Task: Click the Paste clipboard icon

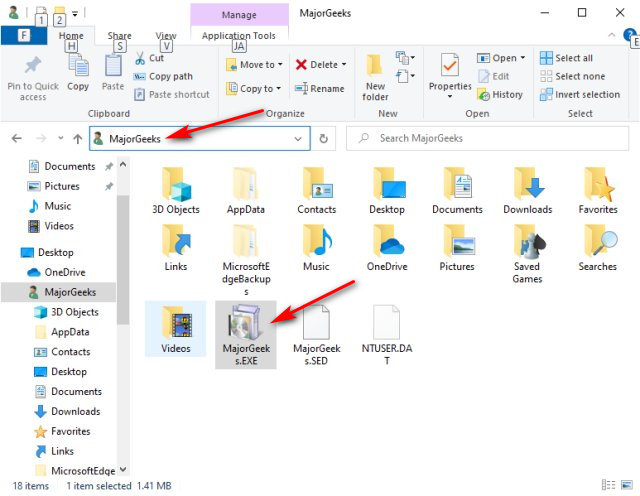Action: click(113, 65)
